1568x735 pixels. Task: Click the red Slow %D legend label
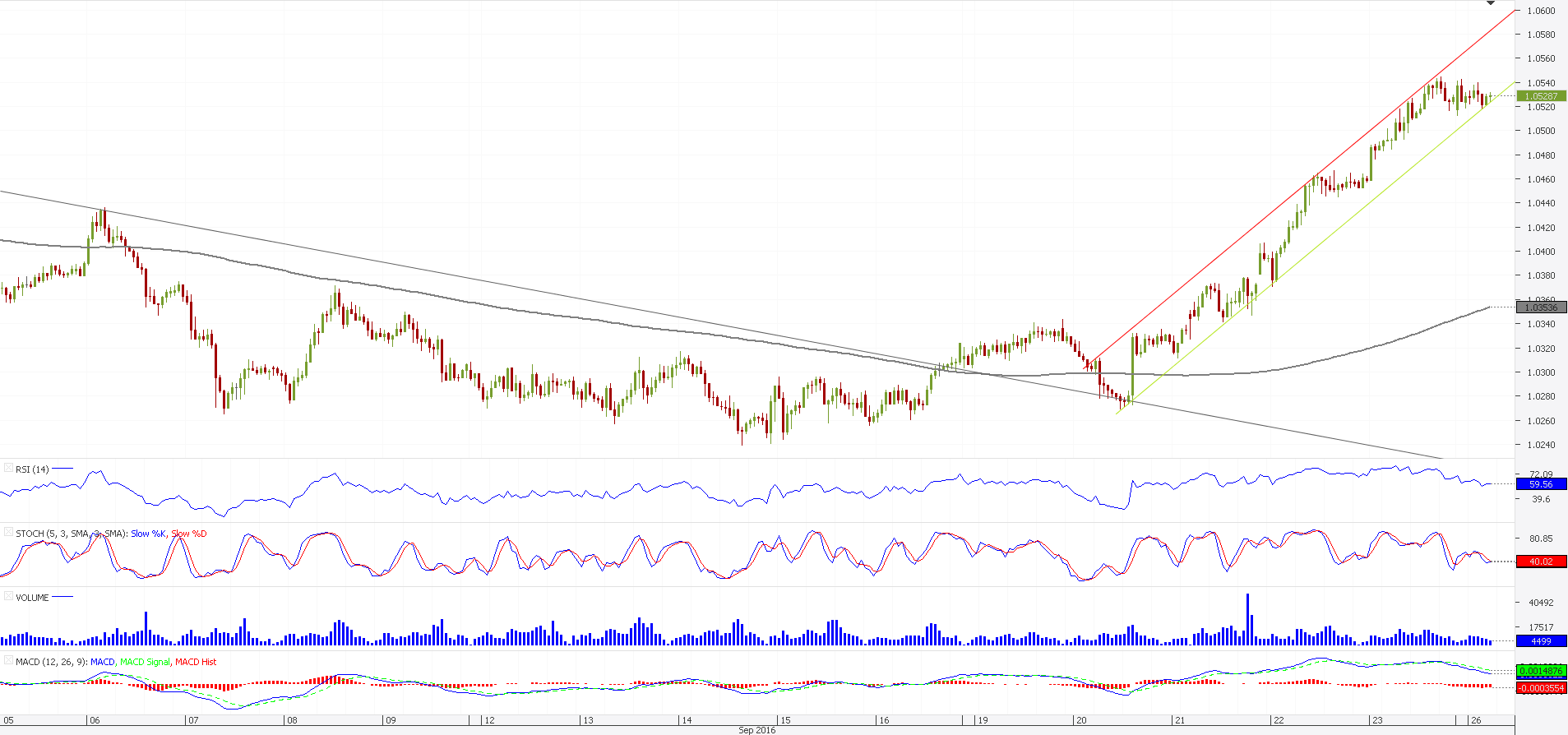coord(188,534)
